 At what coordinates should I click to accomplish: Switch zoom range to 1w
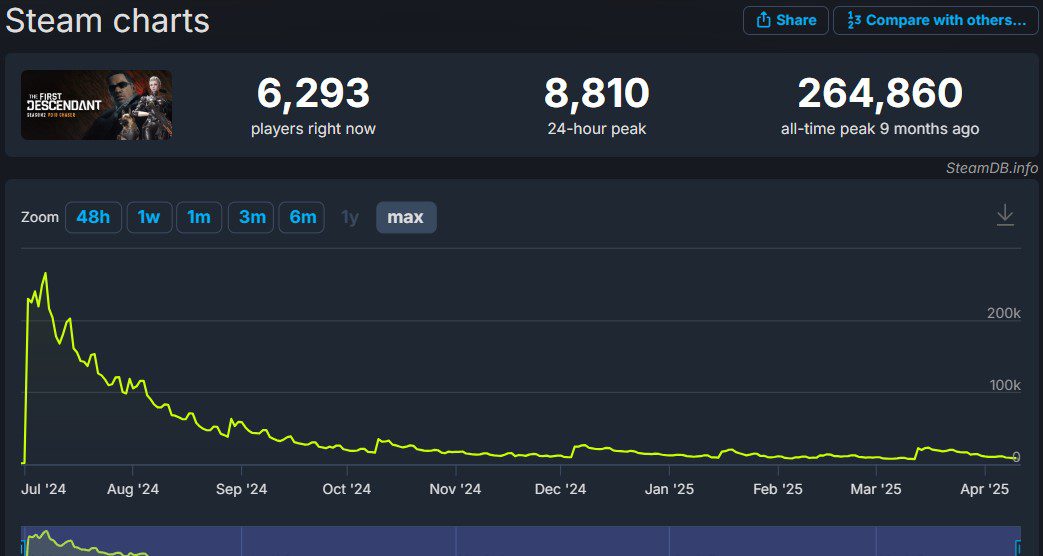(x=149, y=217)
